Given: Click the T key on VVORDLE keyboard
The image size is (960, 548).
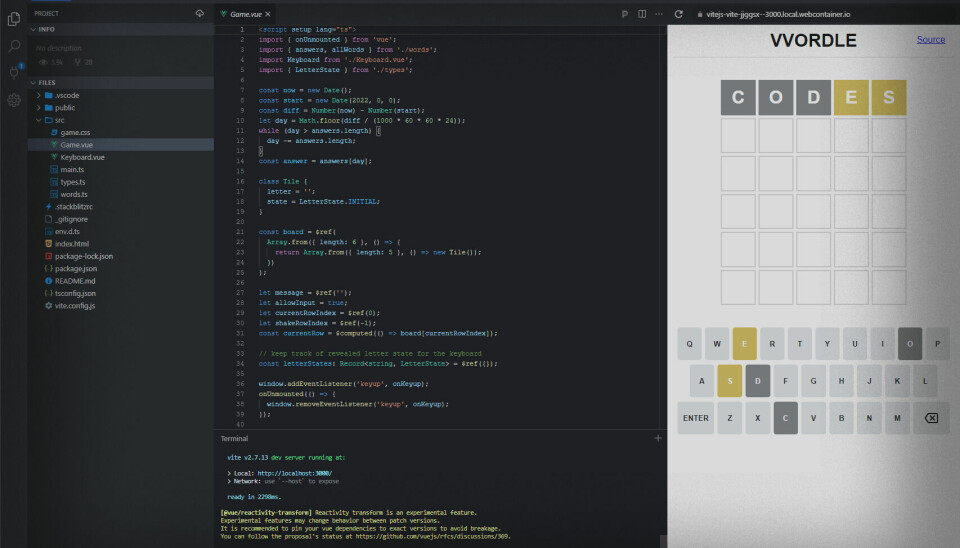Looking at the screenshot, I should click(x=800, y=344).
